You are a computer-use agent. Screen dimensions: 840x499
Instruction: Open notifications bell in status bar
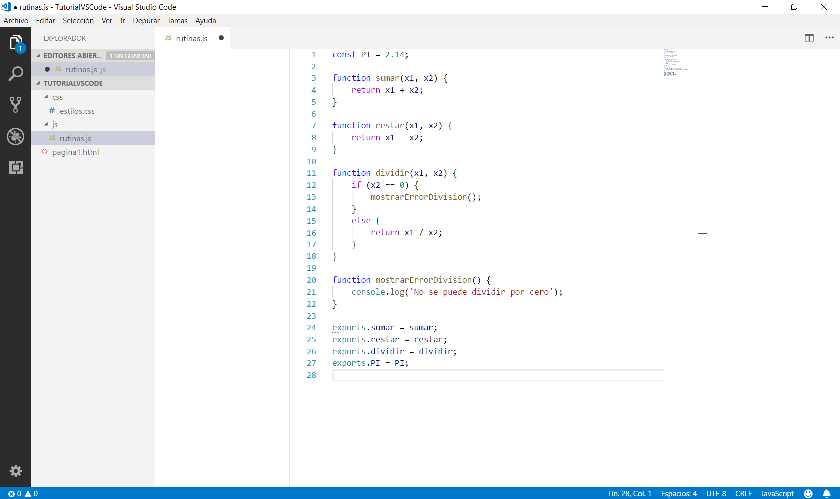[x=827, y=493]
